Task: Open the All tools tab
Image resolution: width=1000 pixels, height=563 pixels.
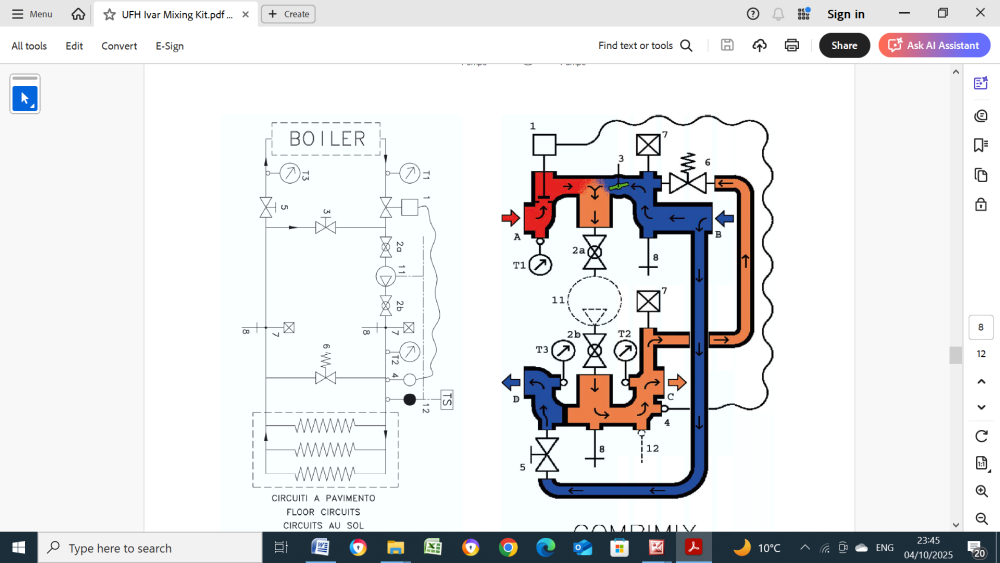Action: [x=29, y=46]
